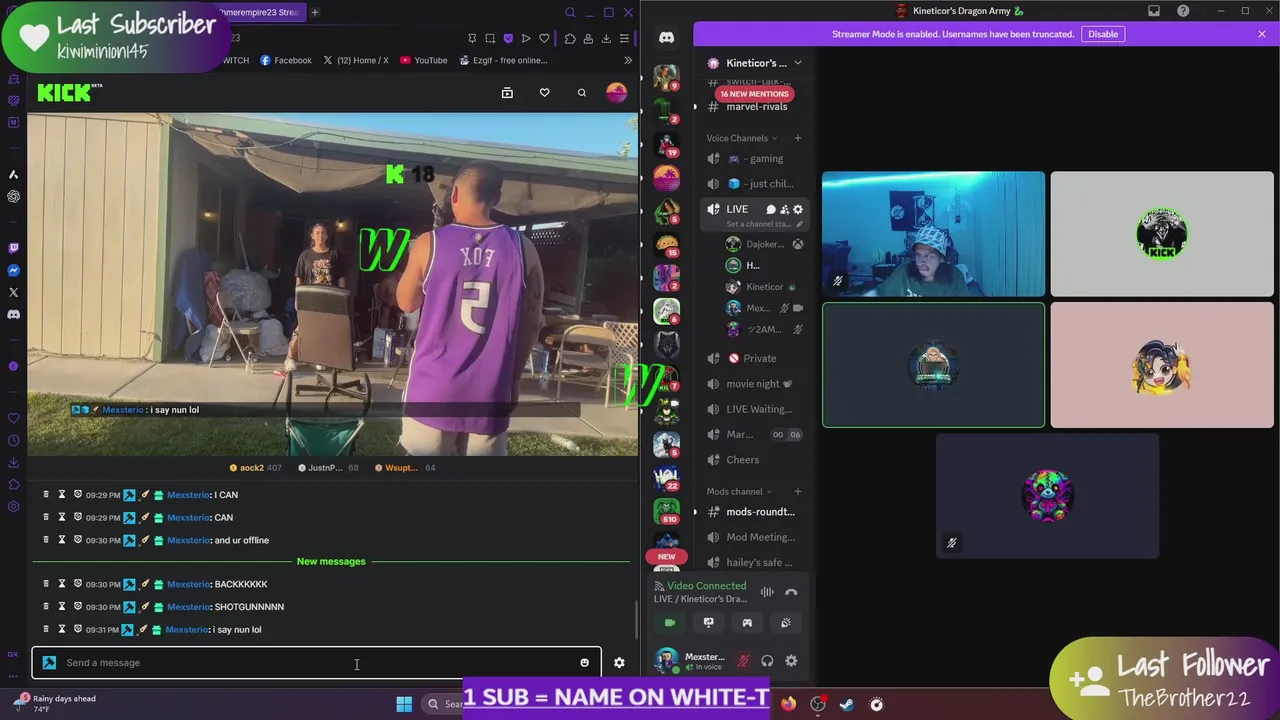
Task: Open mods-roundtable text channel
Action: pos(757,512)
